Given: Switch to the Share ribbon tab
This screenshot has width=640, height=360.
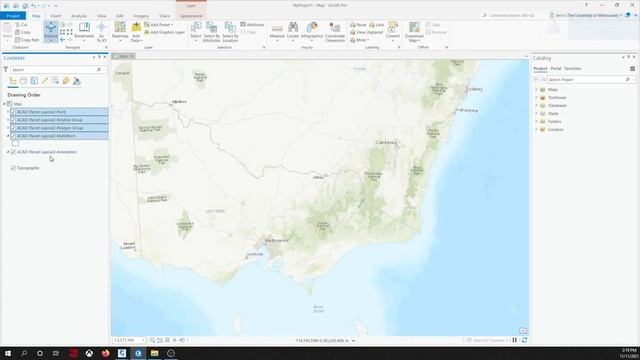Looking at the screenshot, I should [x=164, y=16].
